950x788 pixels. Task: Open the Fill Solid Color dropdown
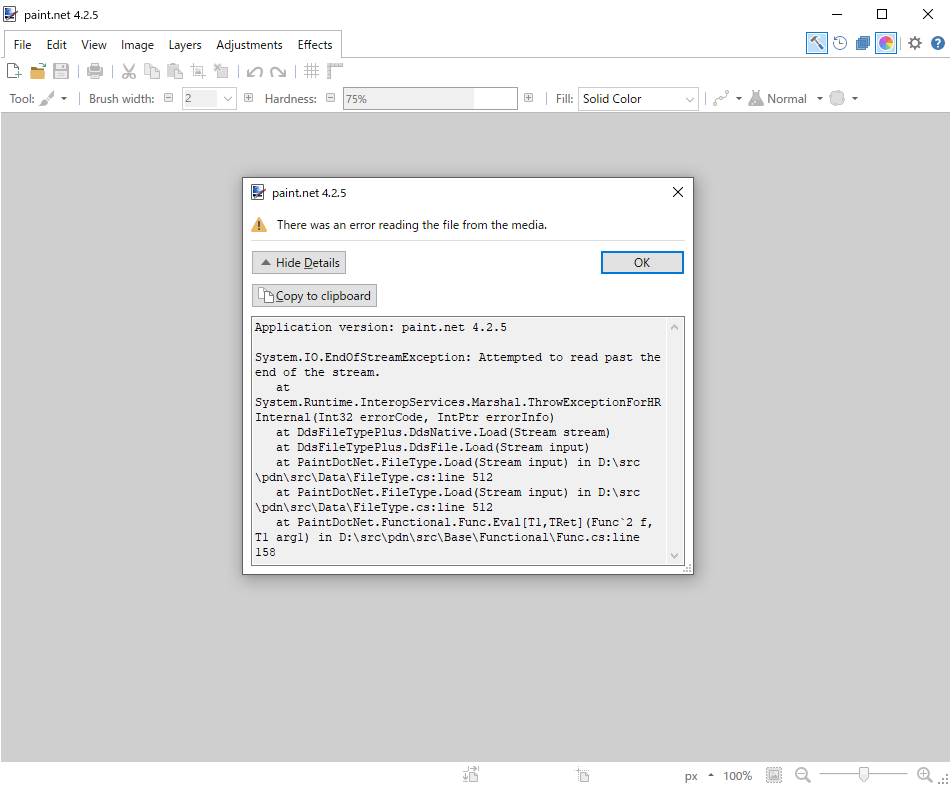click(x=638, y=99)
